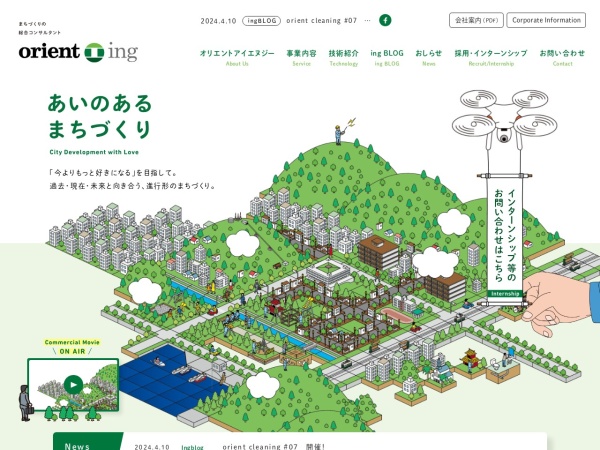
Task: Click City Development with Love text
Action: click(x=94, y=152)
